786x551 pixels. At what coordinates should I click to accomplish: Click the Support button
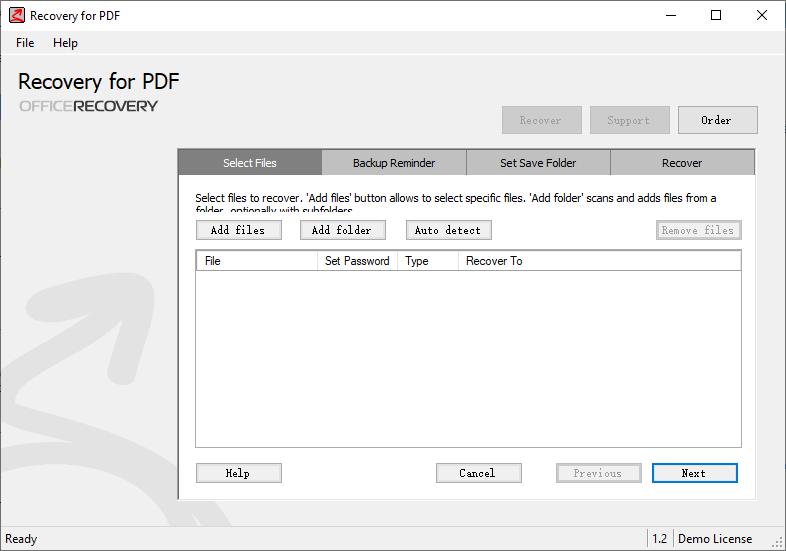(x=630, y=120)
